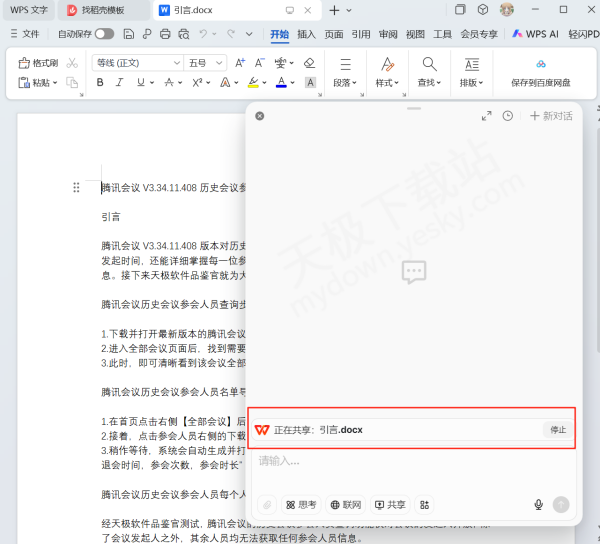This screenshot has width=600, height=544.
Task: Expand the AI chat panel to fullscreen
Action: [x=487, y=116]
